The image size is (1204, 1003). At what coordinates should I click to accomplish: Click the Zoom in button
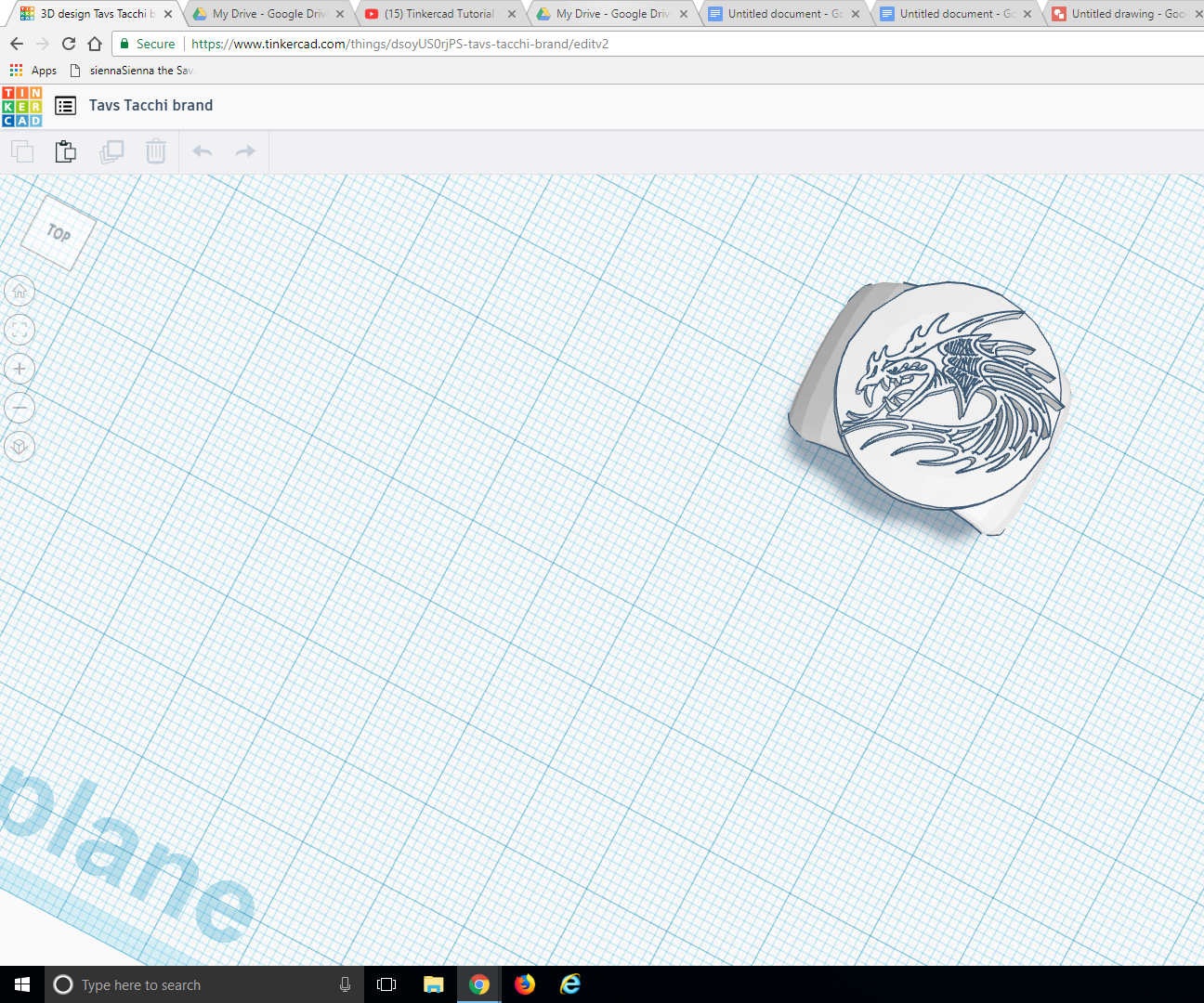pos(20,370)
